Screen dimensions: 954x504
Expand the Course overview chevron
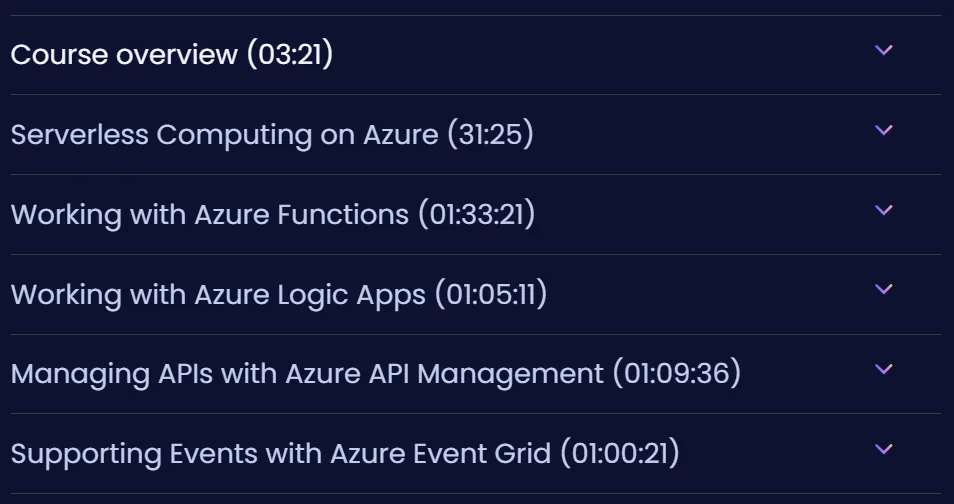coord(883,50)
